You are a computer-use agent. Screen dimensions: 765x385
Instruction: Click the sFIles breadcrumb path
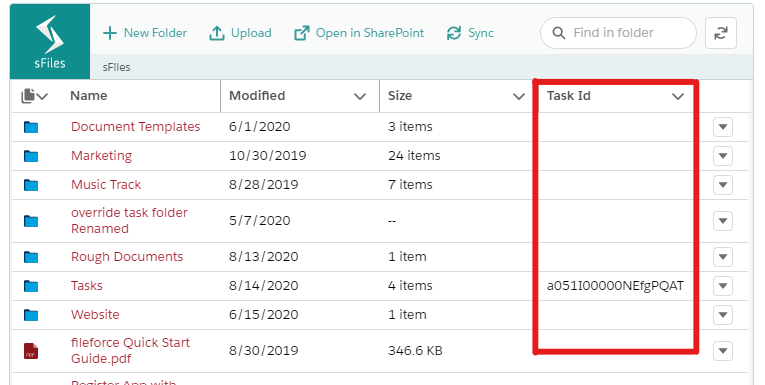click(116, 67)
